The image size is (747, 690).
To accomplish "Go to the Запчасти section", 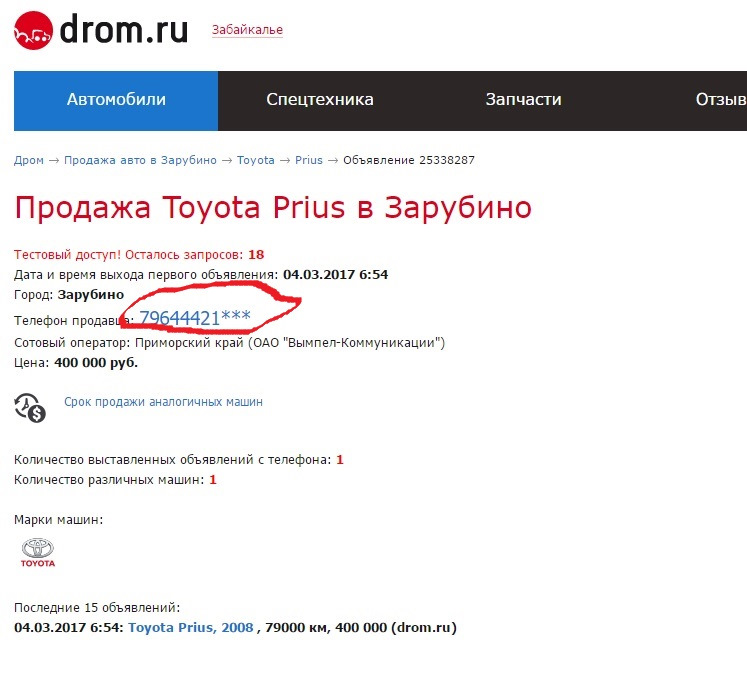I will pyautogui.click(x=523, y=100).
